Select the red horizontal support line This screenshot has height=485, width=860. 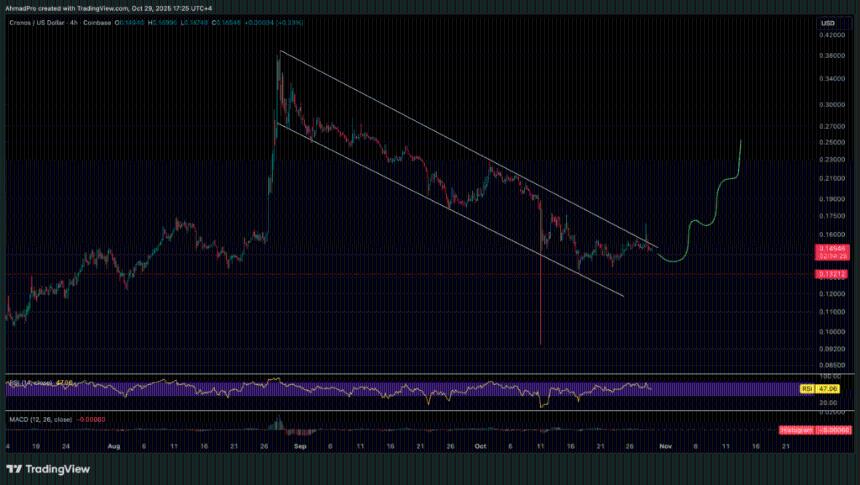(400, 272)
